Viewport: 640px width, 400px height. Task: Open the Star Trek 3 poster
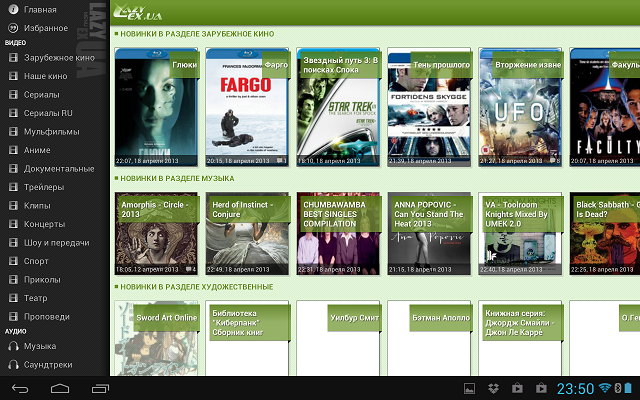tap(338, 107)
